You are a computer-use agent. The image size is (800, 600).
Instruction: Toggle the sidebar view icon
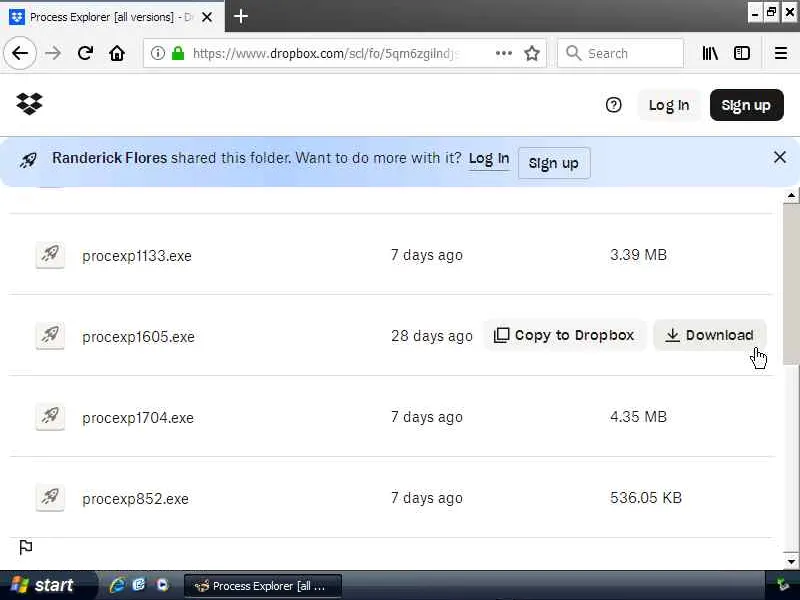coord(742,53)
